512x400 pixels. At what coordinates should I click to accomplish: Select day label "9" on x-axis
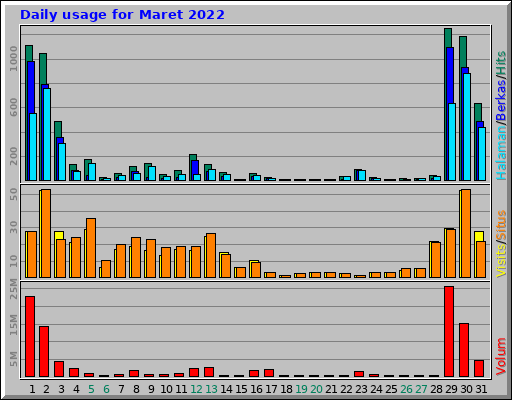[x=151, y=389]
